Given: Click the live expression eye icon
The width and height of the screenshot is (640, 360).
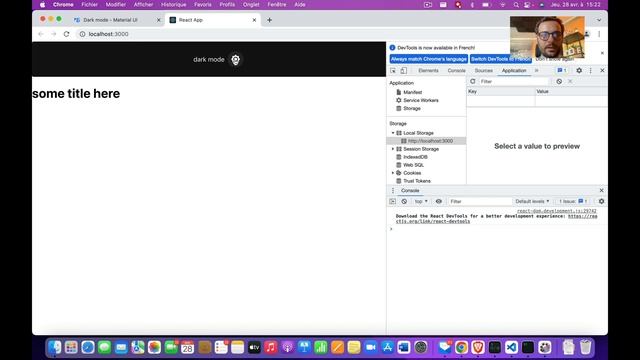Looking at the screenshot, I should click(439, 202).
